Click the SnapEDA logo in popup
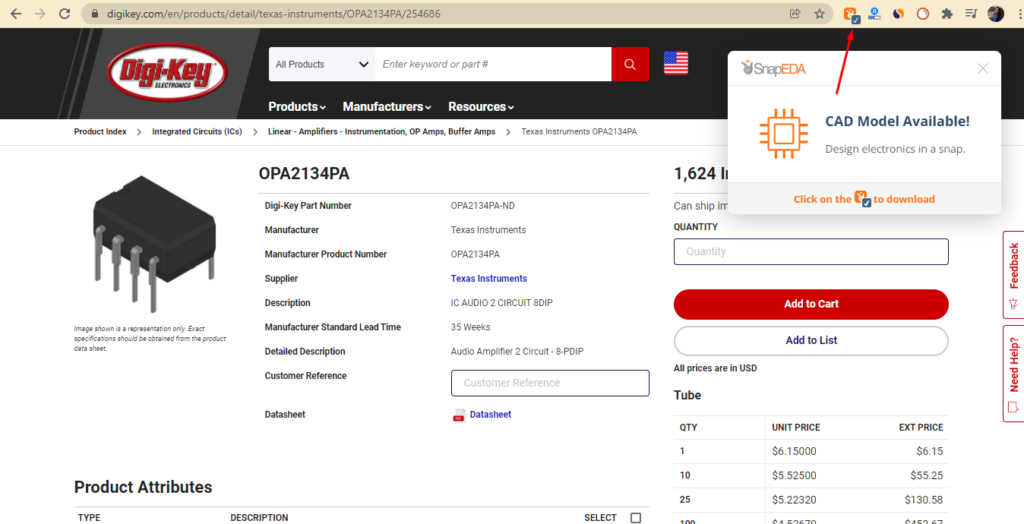Image resolution: width=1024 pixels, height=524 pixels. point(773,68)
